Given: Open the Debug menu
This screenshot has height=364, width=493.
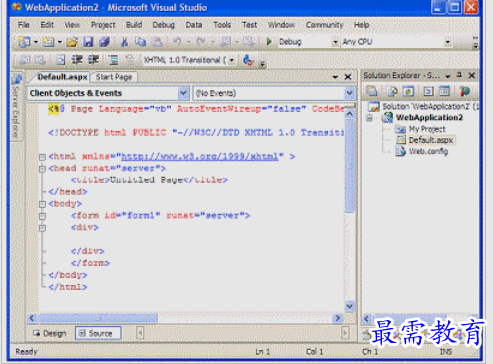Looking at the screenshot, I should [x=164, y=25].
